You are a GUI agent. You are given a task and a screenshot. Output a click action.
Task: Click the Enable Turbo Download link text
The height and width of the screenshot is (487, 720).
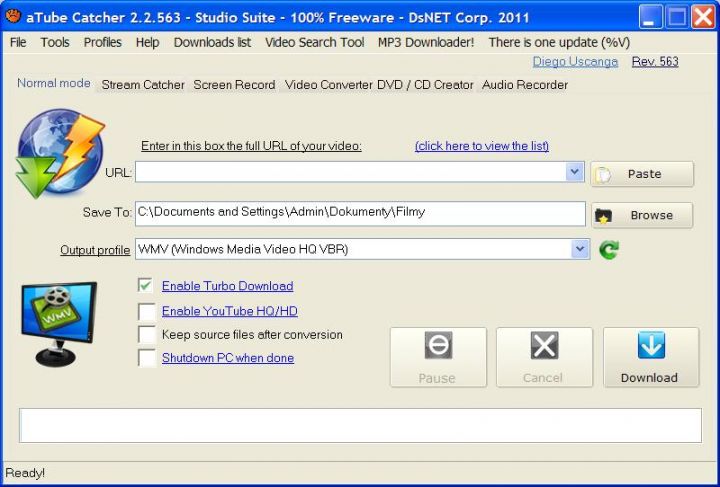227,286
